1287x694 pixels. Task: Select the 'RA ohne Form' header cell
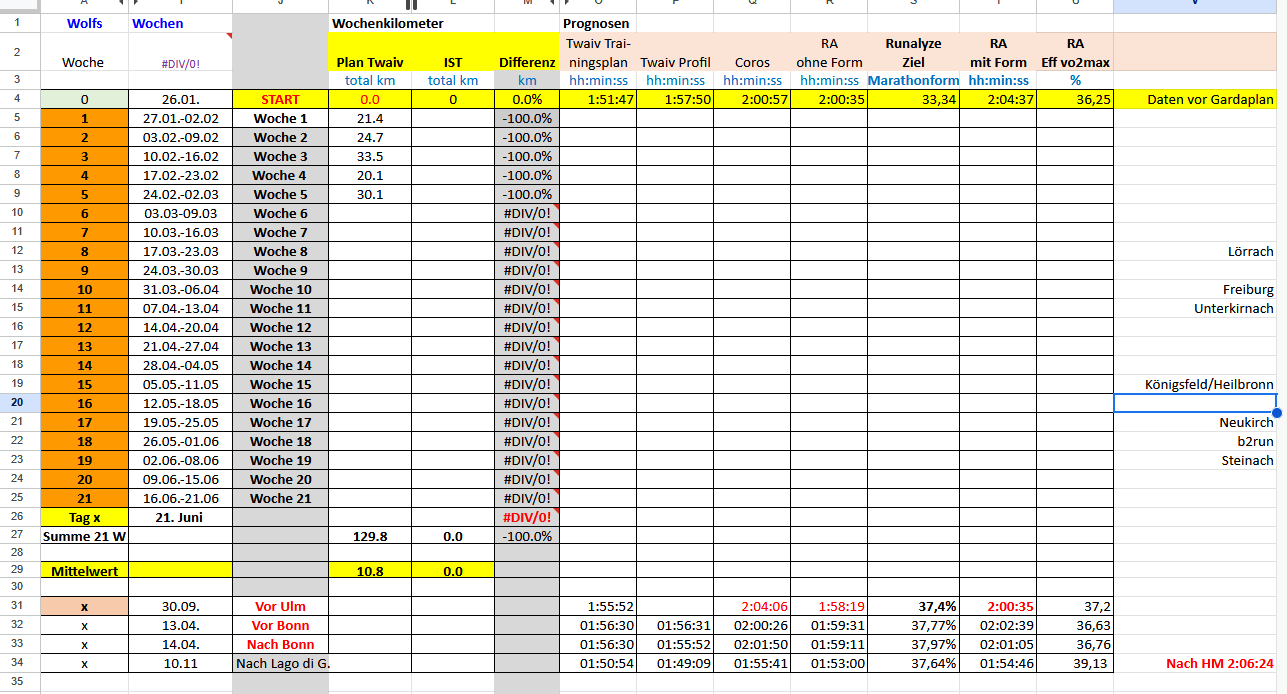[829, 52]
